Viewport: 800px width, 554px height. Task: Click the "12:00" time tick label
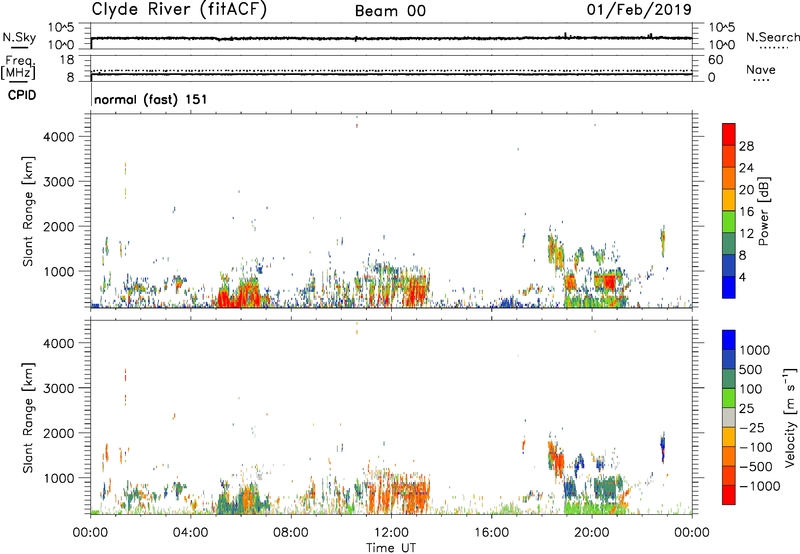tap(391, 533)
